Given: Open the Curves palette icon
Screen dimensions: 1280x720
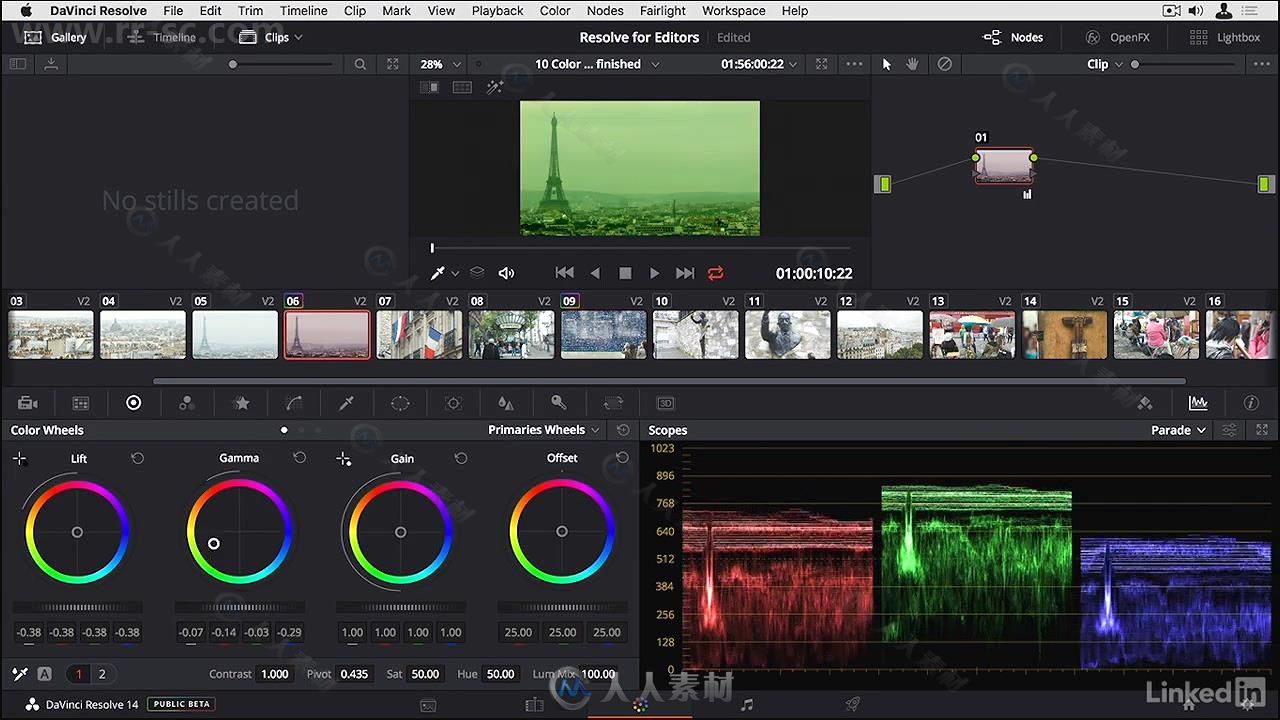Looking at the screenshot, I should click(x=294, y=403).
